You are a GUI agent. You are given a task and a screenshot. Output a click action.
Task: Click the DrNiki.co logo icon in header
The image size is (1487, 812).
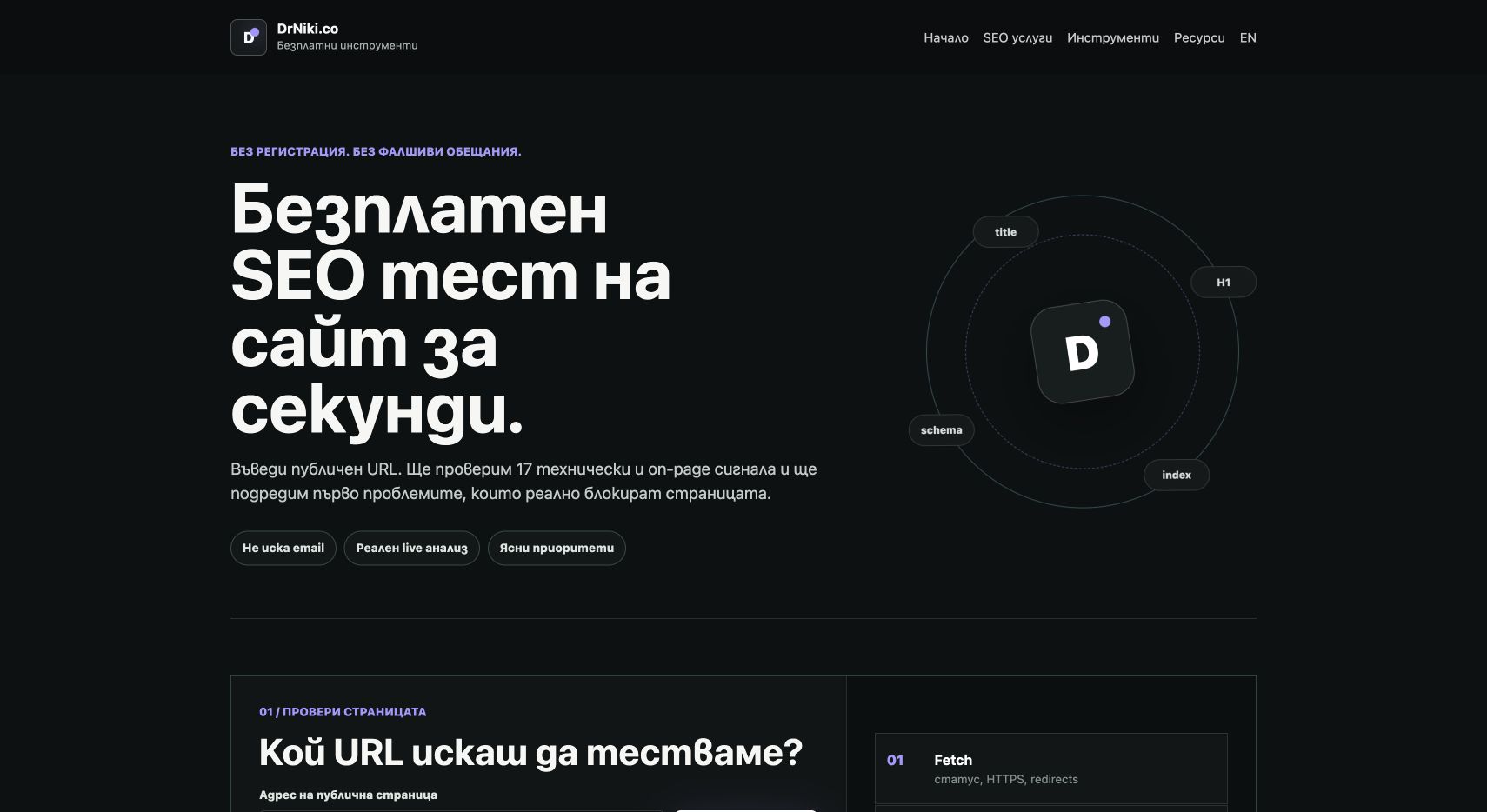coord(249,37)
